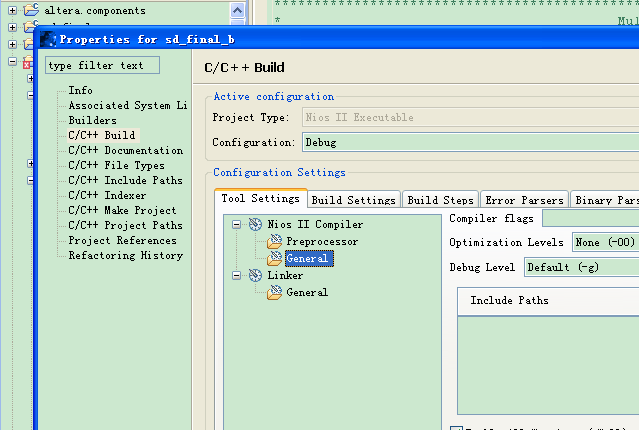Switch to the Tool Settings tab

pos(260,198)
